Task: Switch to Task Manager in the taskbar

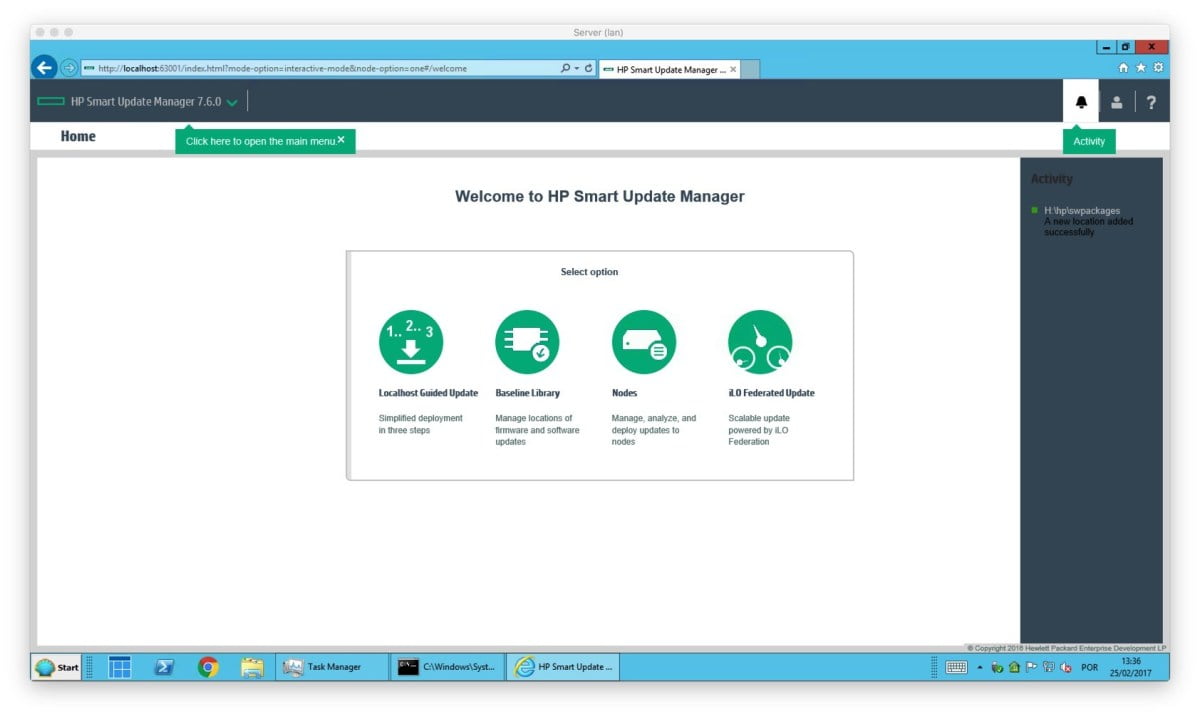Action: (x=331, y=667)
